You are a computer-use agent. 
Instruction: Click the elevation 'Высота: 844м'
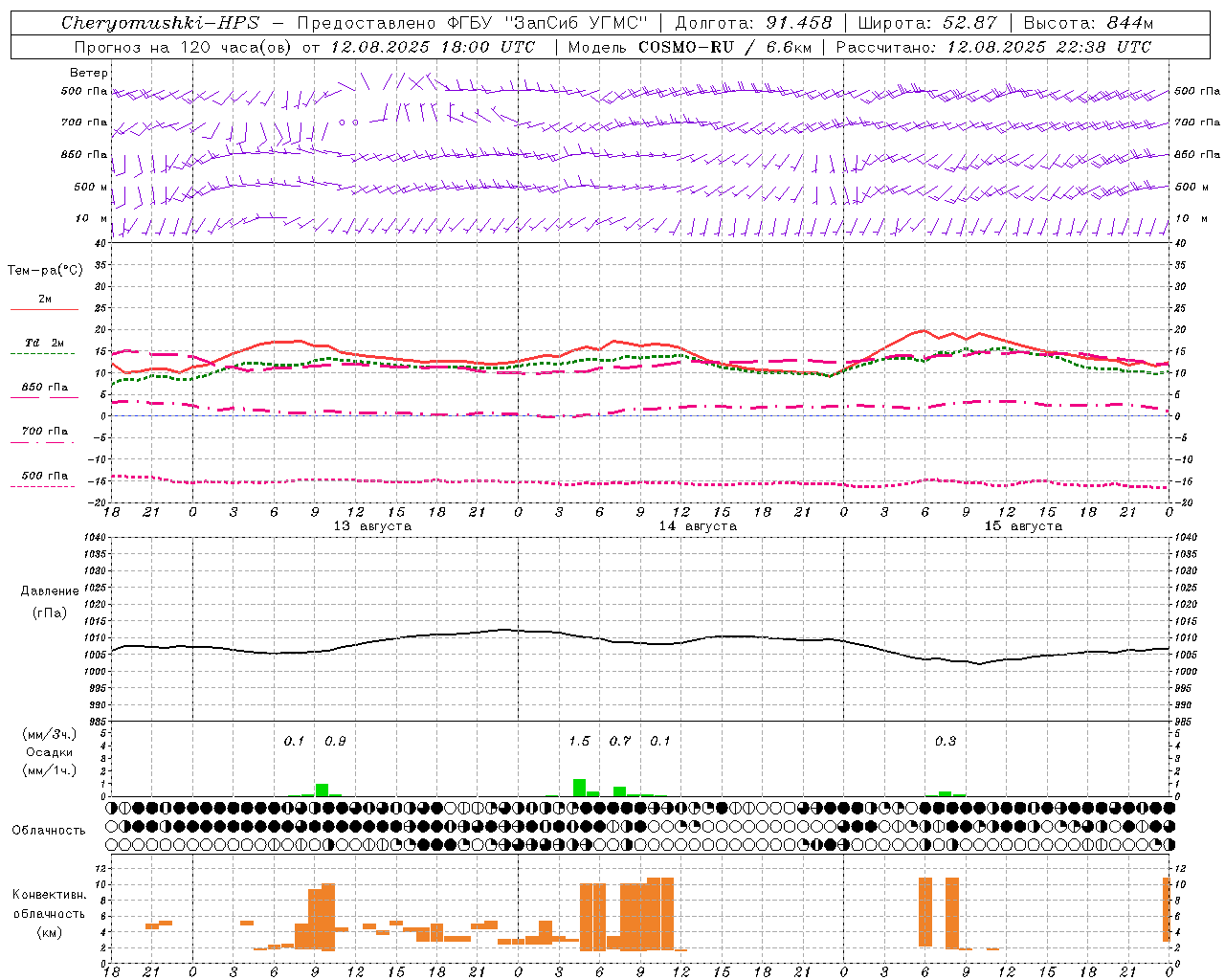[1088, 23]
